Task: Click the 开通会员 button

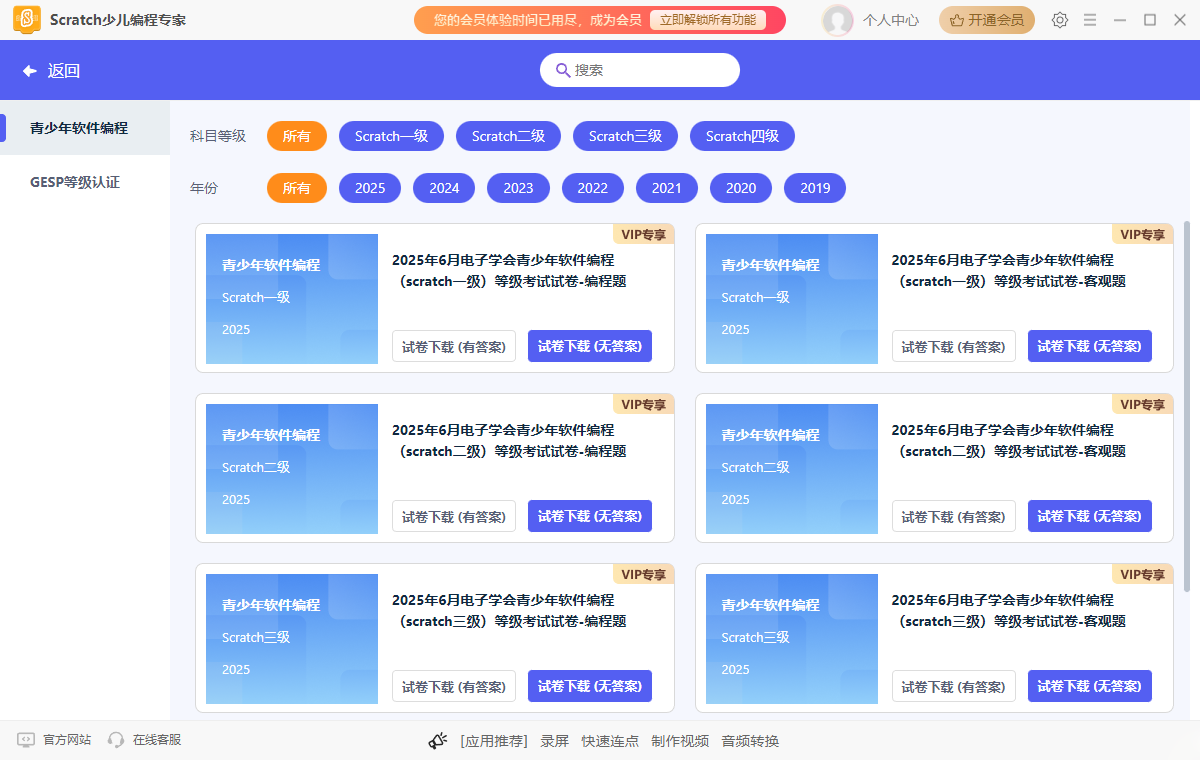Action: tap(986, 19)
